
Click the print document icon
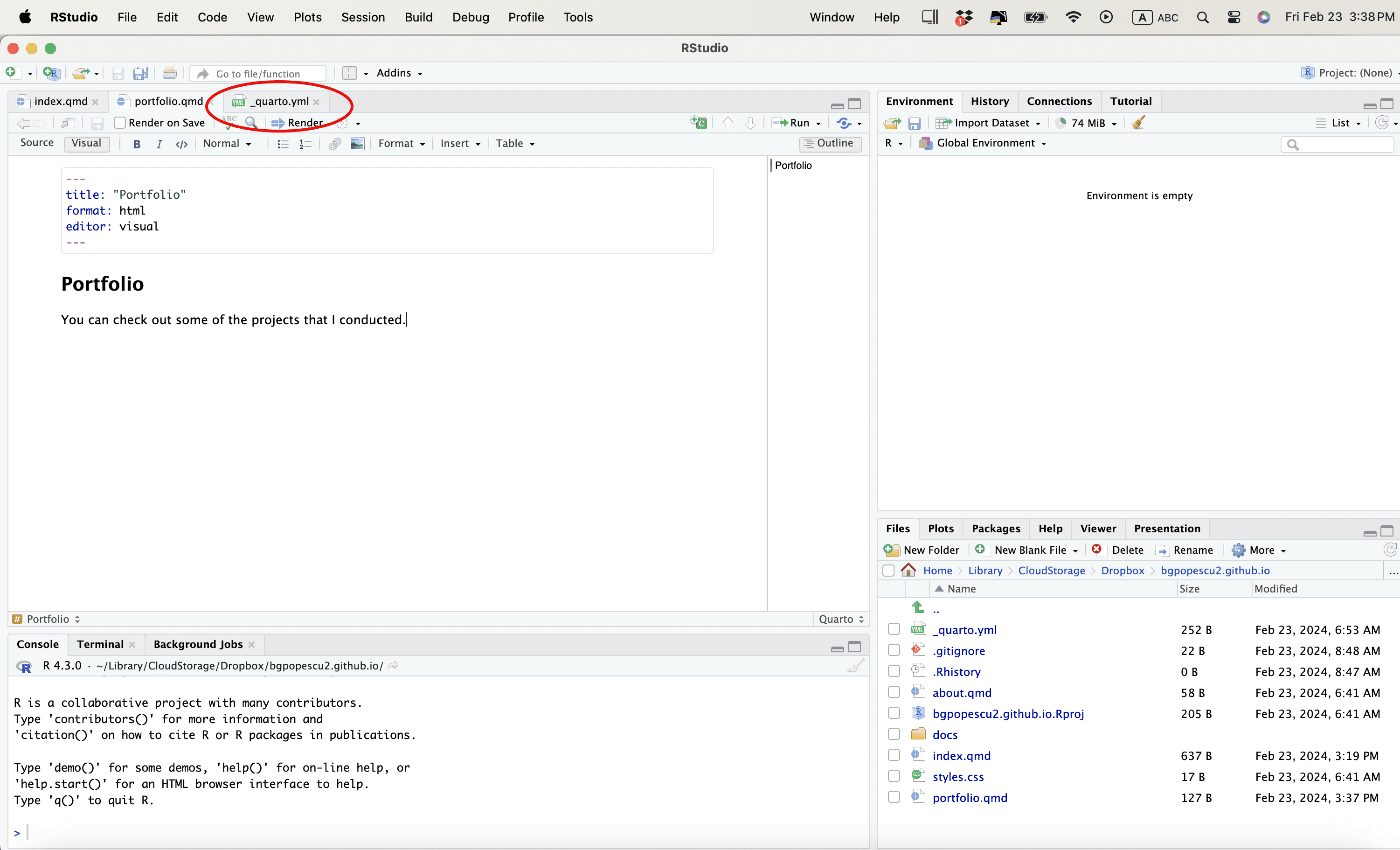[x=169, y=73]
